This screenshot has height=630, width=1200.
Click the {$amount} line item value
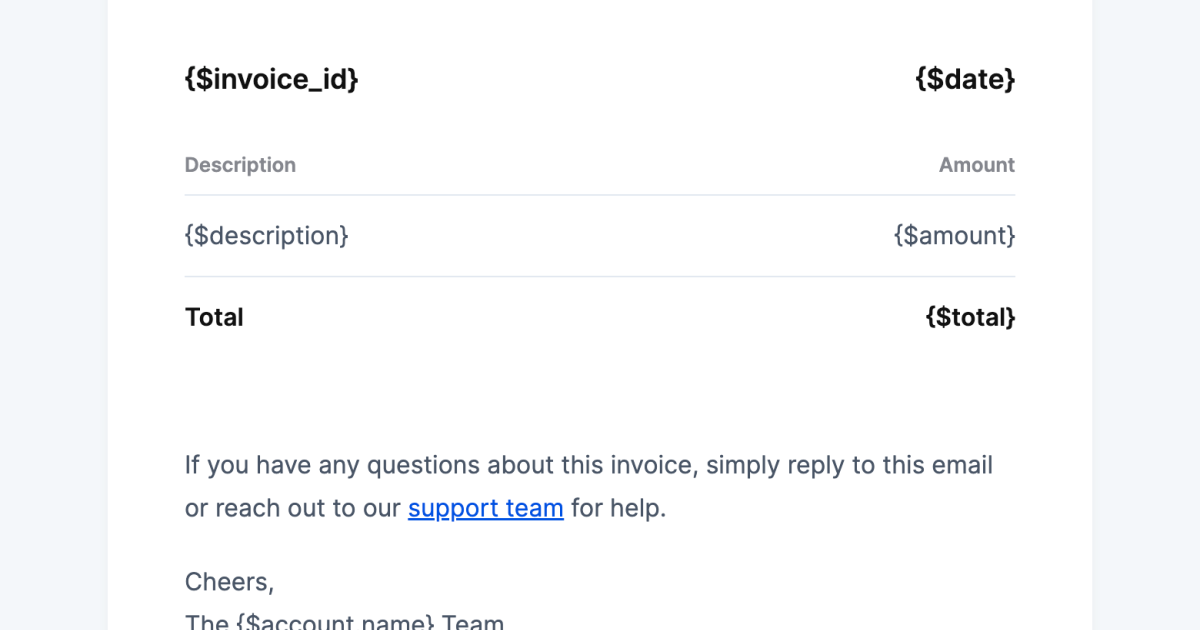[x=954, y=236]
